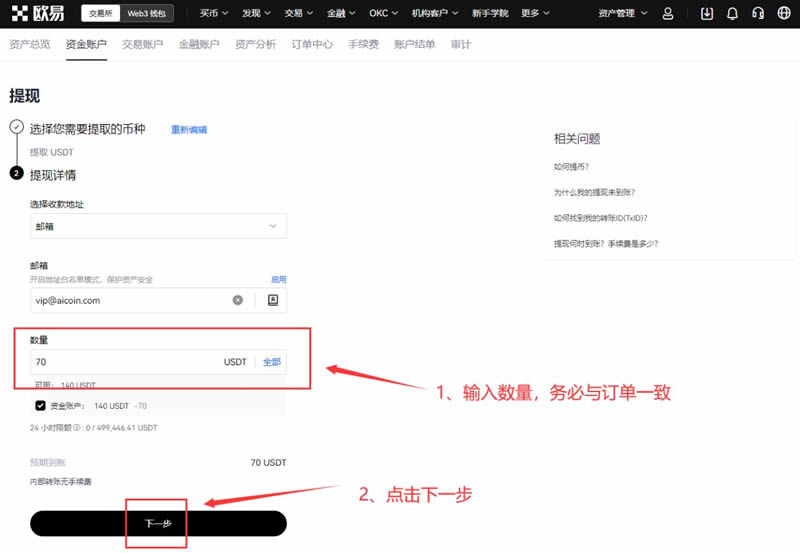Switch to the 交易账户 tab
The height and width of the screenshot is (553, 800).
click(x=142, y=45)
